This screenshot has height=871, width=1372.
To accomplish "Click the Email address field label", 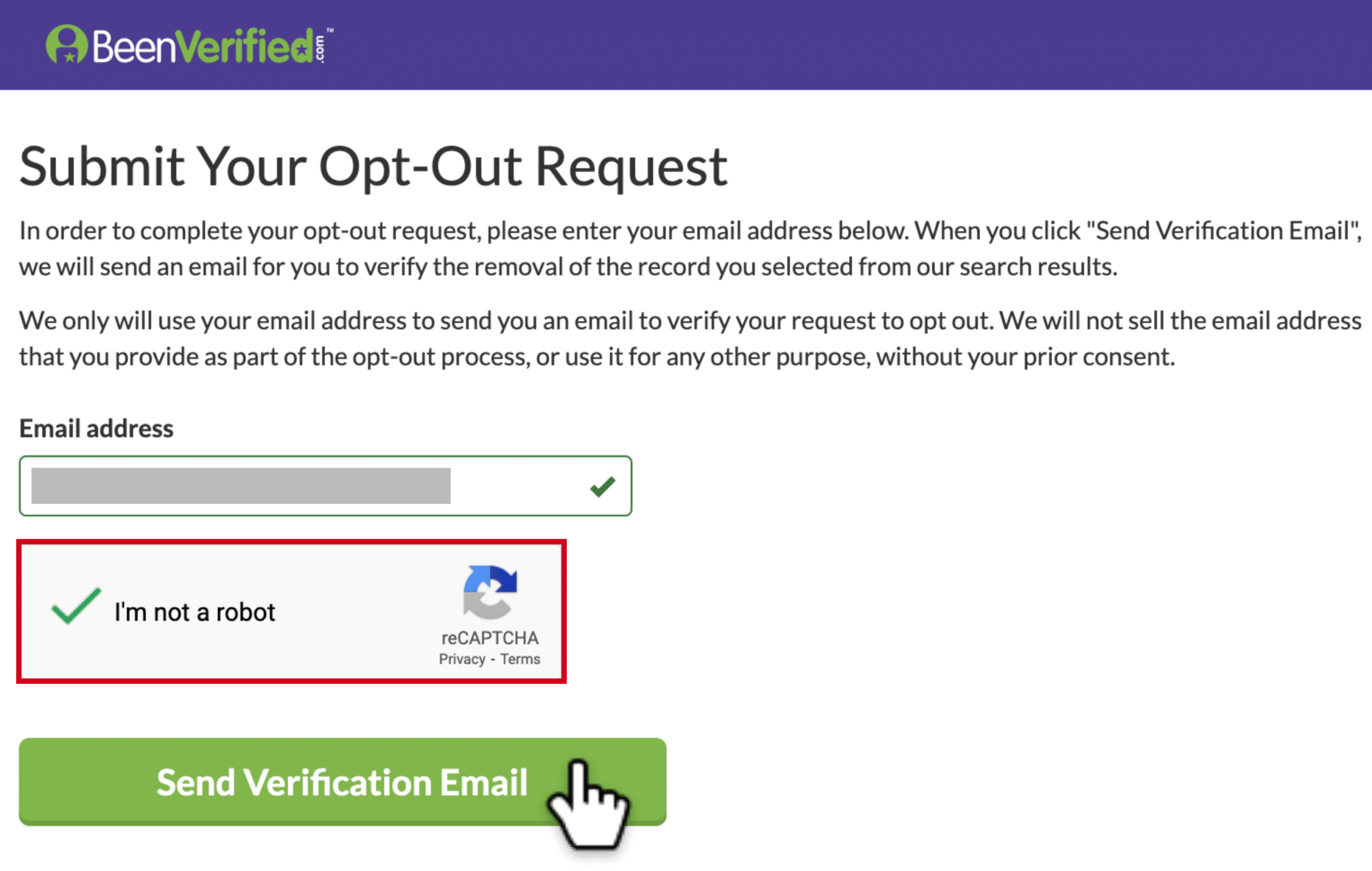I will pyautogui.click(x=96, y=428).
